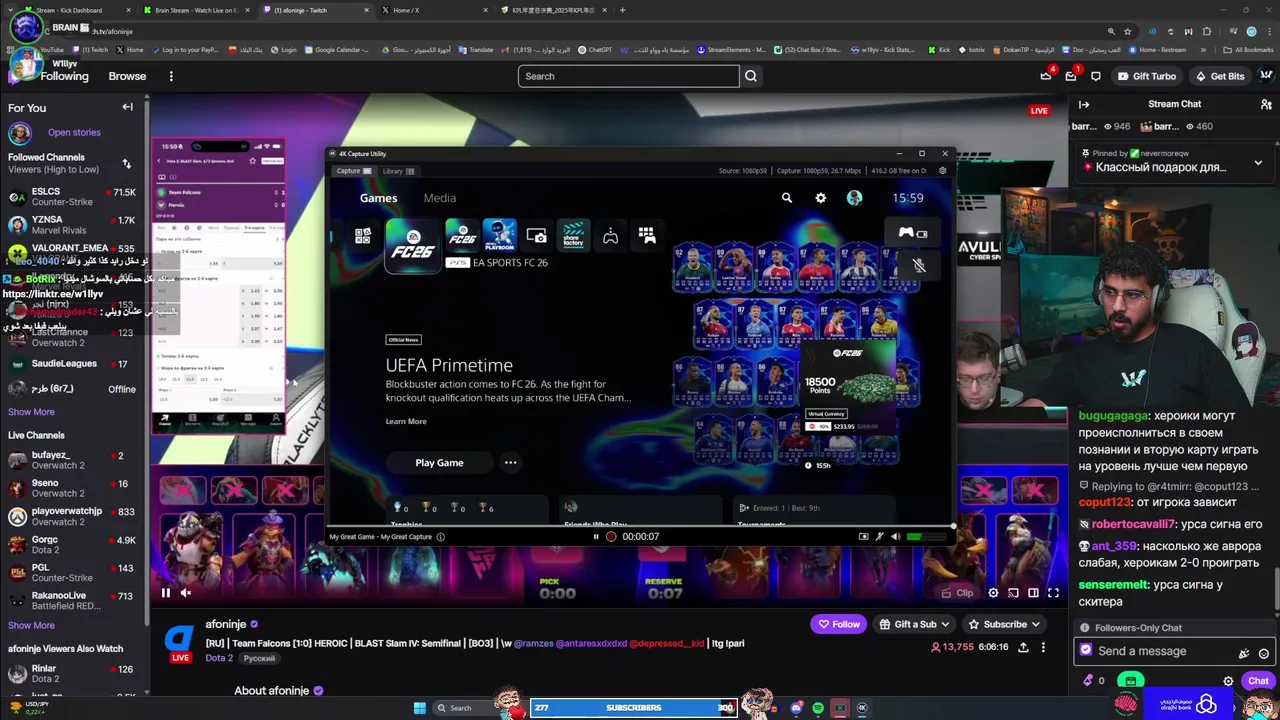
Task: Open PlayStation settings gear in capture
Action: coord(821,198)
